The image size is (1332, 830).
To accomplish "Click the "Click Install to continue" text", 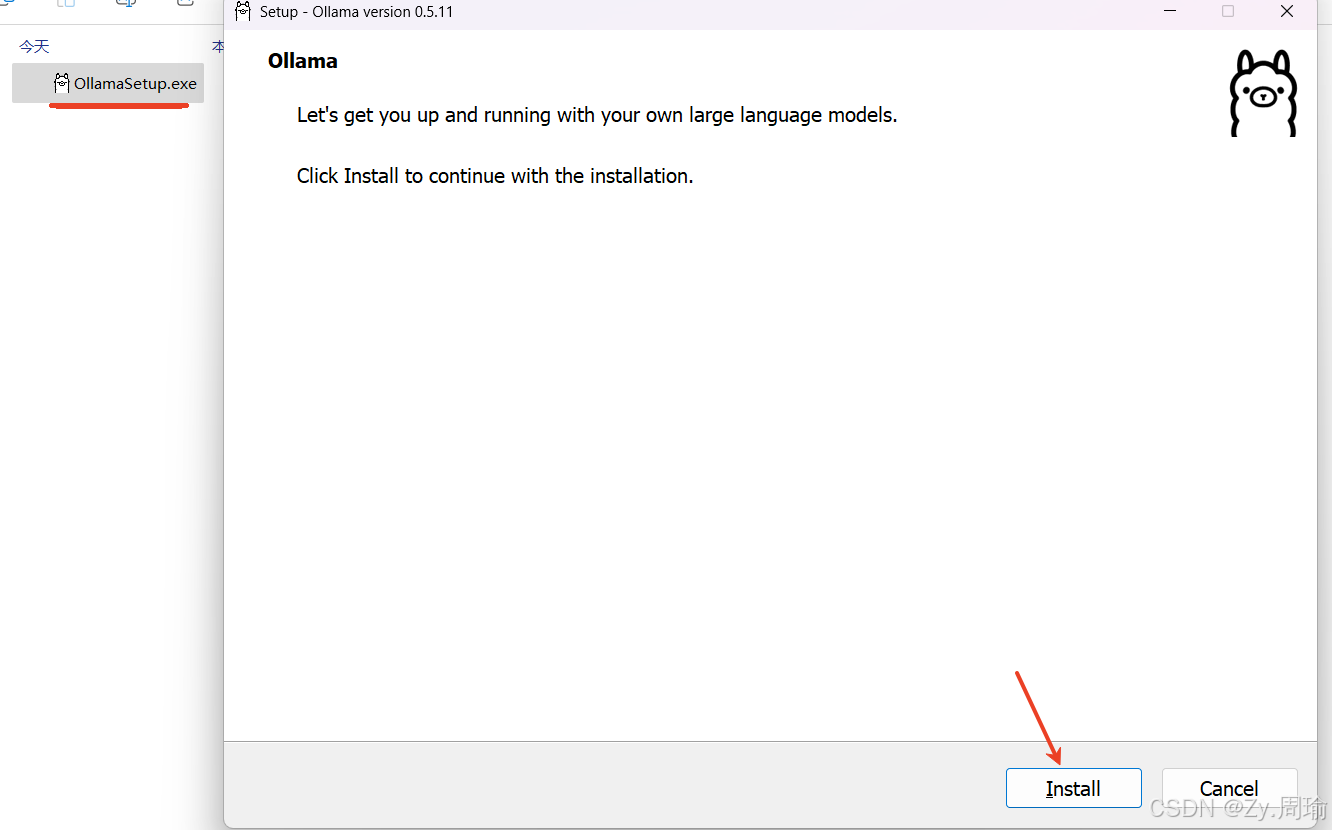I will point(495,176).
